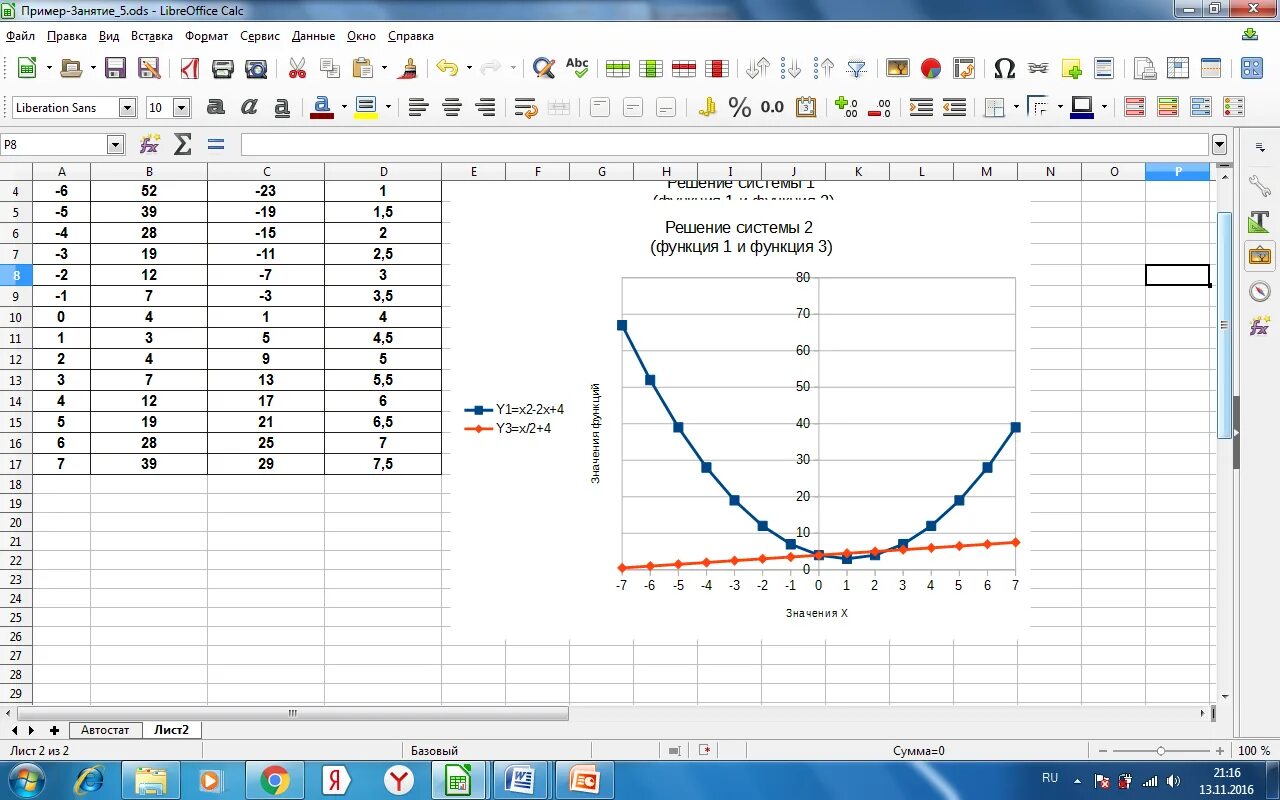1280x800 pixels.
Task: Insert hyperlink chain icon
Action: (x=1038, y=68)
